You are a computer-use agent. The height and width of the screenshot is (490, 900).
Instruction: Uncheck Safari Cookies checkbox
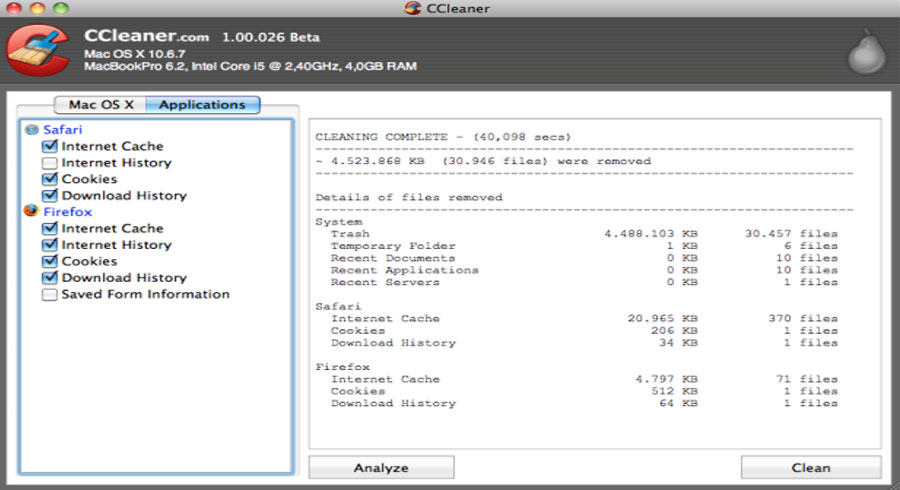50,179
